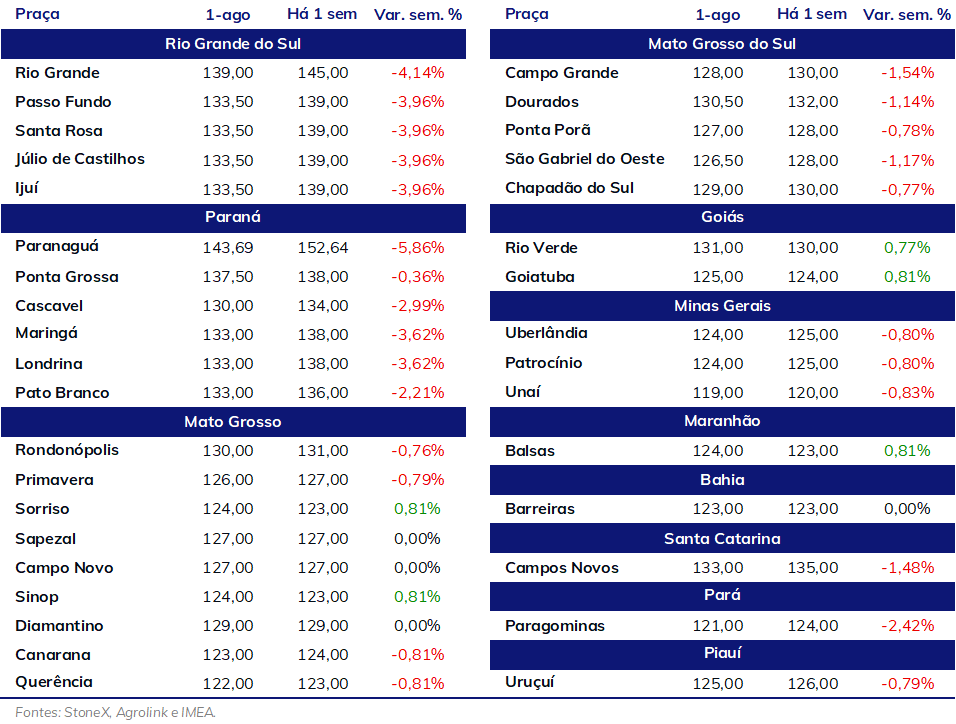The width and height of the screenshot is (956, 724).
Task: Click the -5,86% variation value
Action: [x=418, y=248]
